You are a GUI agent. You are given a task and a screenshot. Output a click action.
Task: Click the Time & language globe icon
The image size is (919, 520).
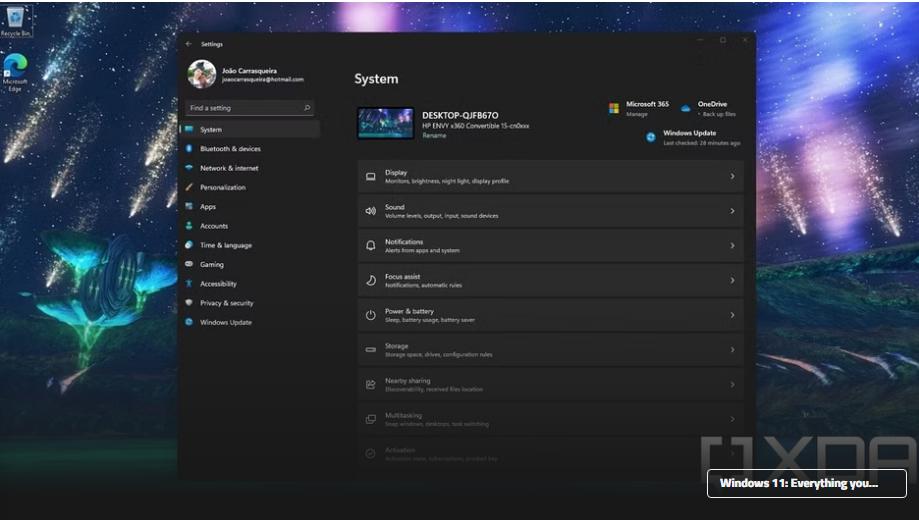[x=189, y=245]
